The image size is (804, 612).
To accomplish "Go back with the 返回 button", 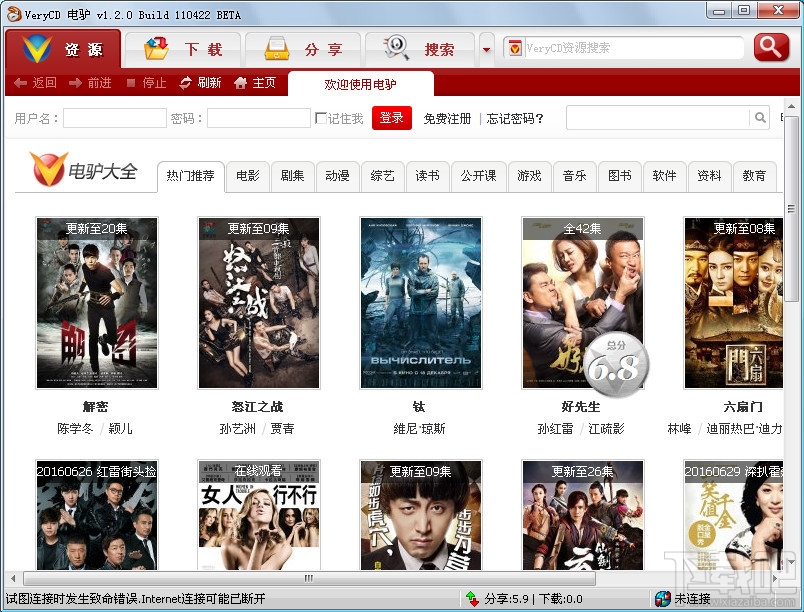I will (35, 83).
